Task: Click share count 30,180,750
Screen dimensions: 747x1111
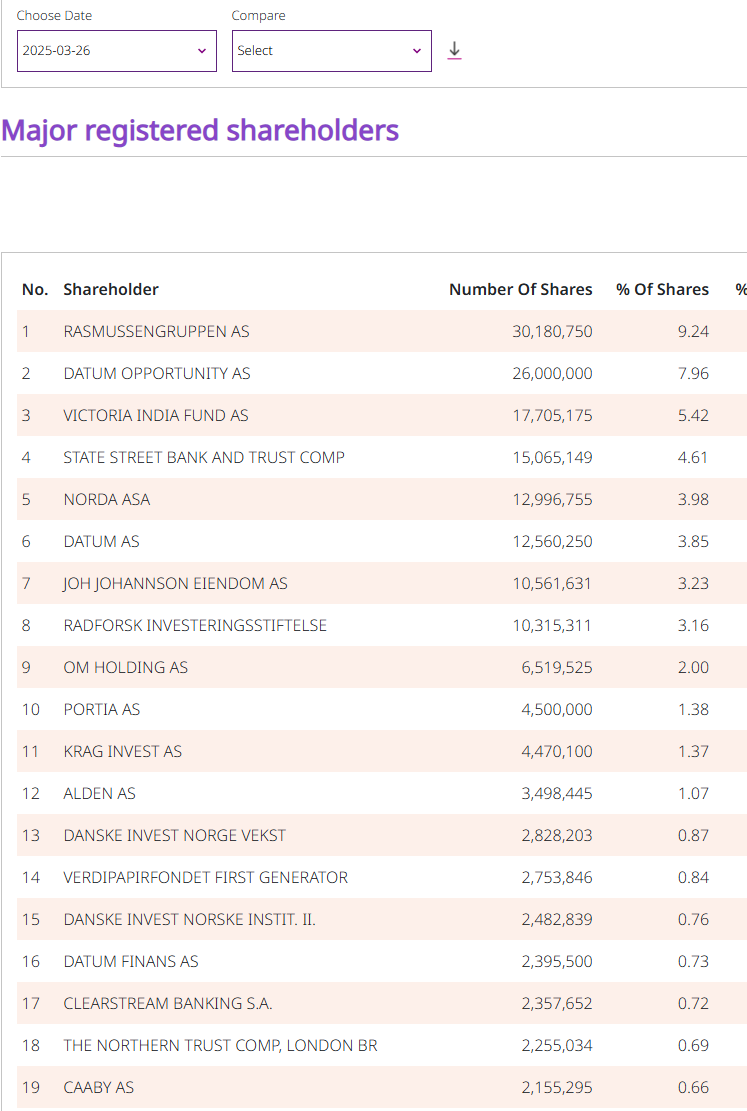Action: (552, 332)
